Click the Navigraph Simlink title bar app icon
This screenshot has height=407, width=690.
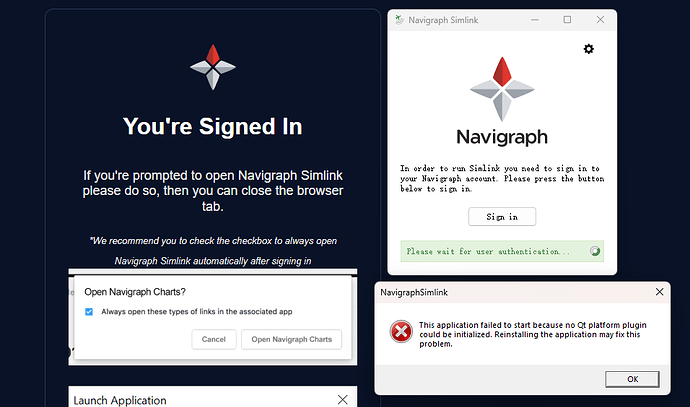tap(399, 20)
